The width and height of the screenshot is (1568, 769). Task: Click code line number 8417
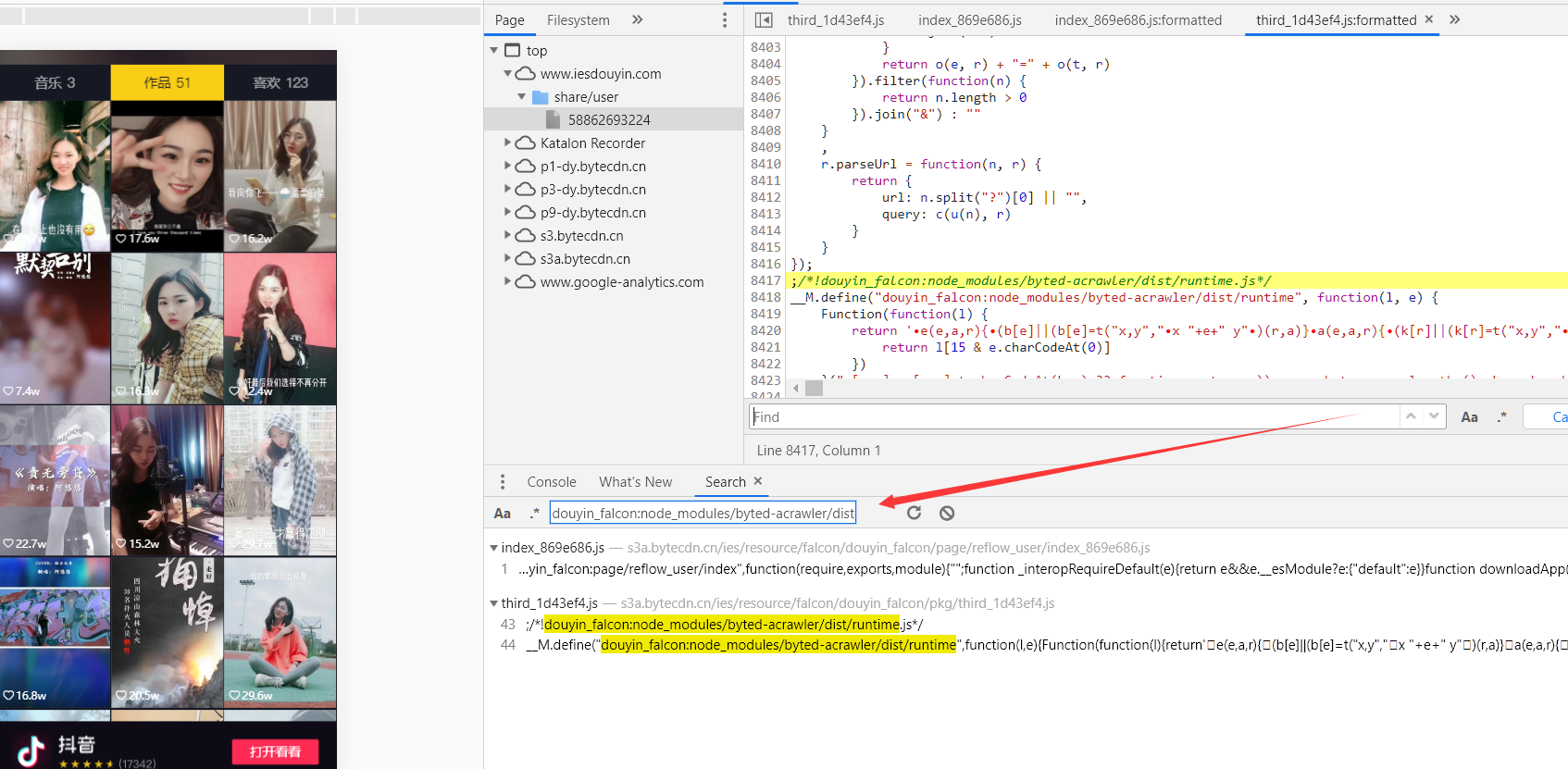tap(765, 280)
